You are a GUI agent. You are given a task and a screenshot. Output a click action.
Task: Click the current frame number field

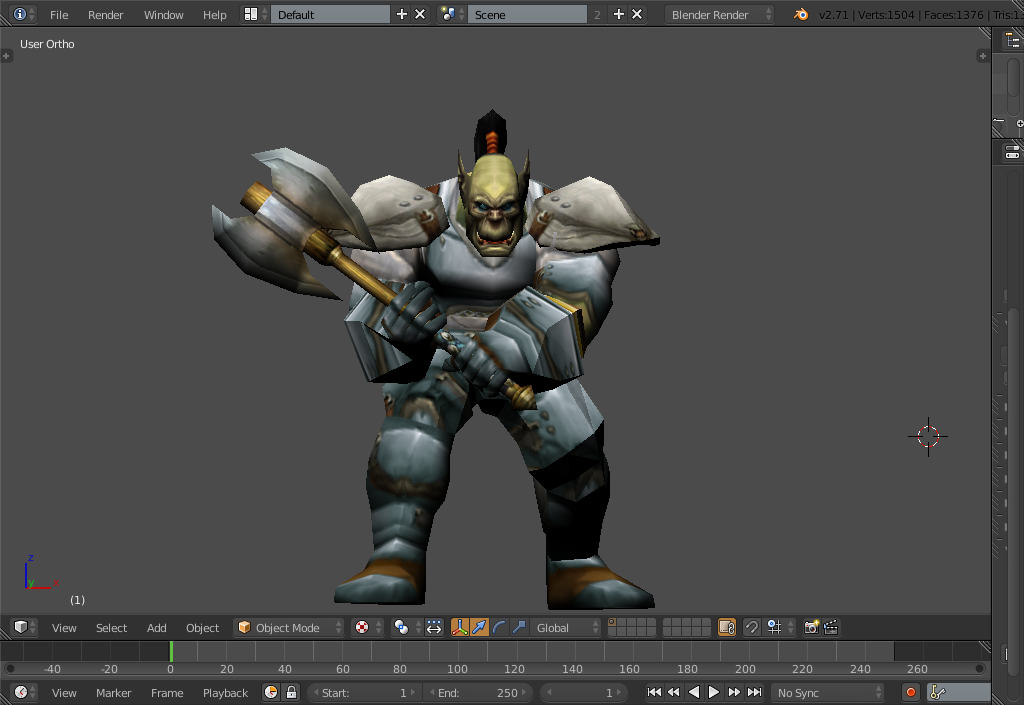coord(583,692)
